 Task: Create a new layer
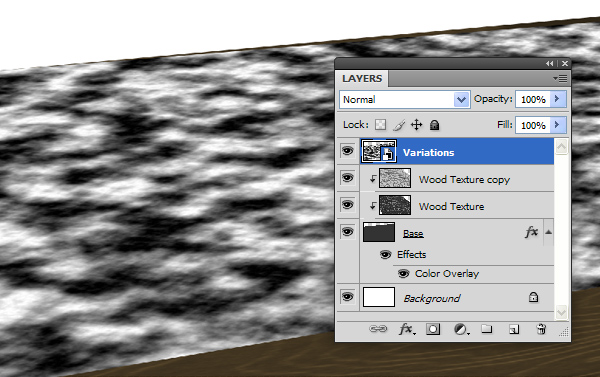514,329
